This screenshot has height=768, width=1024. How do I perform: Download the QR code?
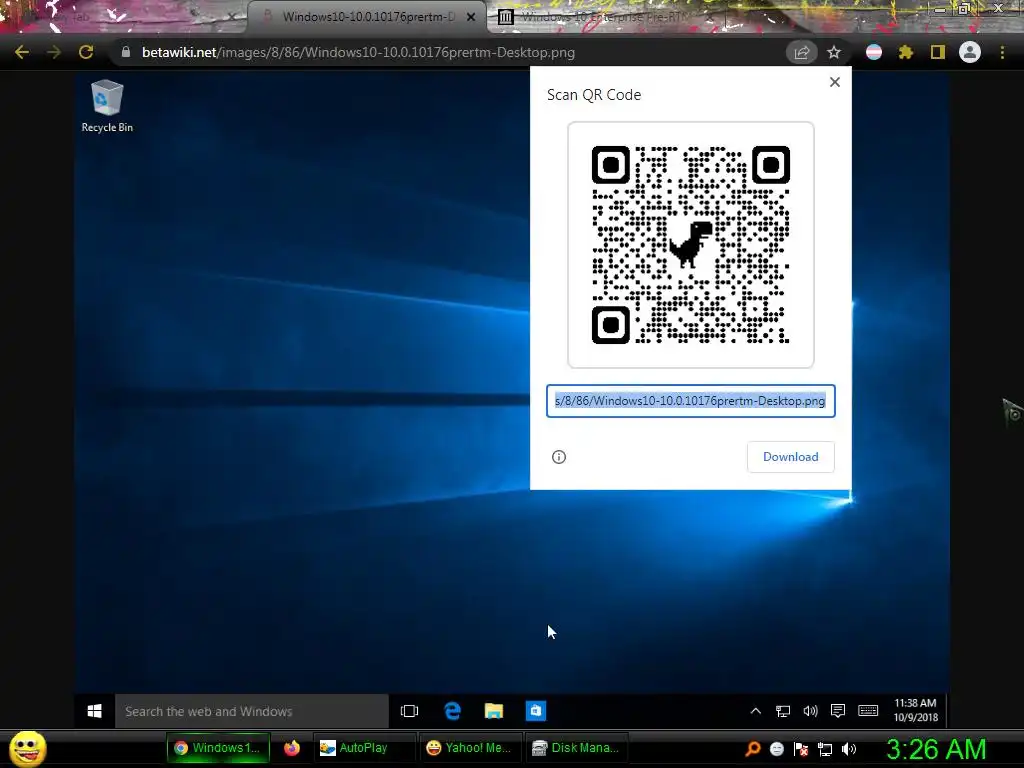[x=791, y=457]
